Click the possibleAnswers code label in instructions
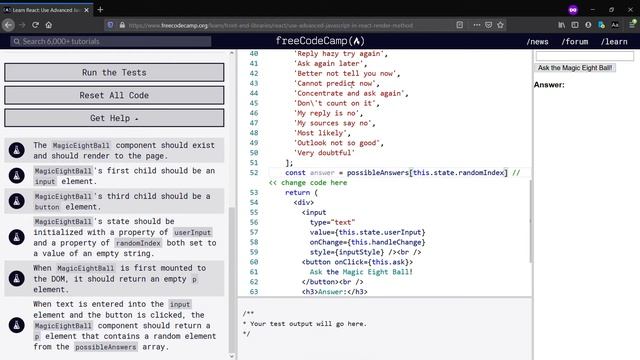 coord(106,347)
